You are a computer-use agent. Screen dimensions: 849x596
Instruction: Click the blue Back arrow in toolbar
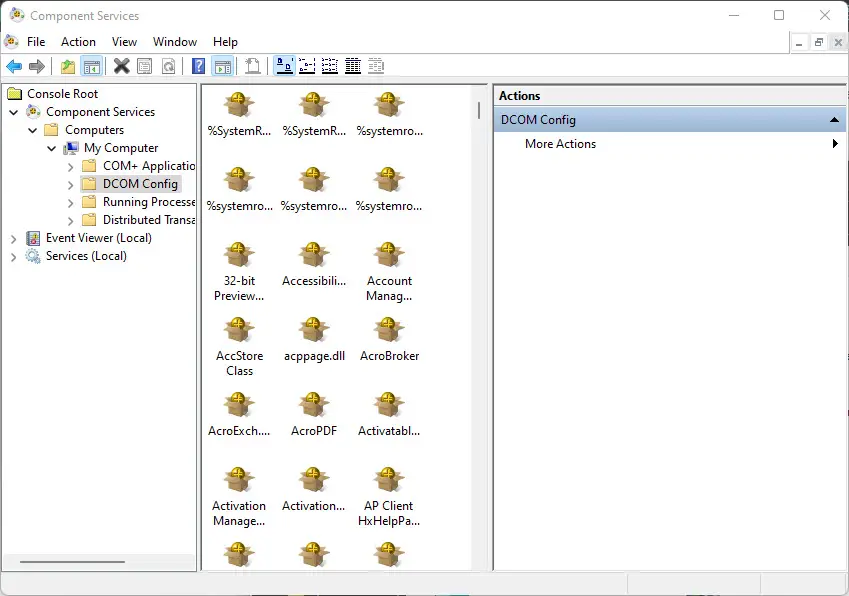pyautogui.click(x=14, y=67)
